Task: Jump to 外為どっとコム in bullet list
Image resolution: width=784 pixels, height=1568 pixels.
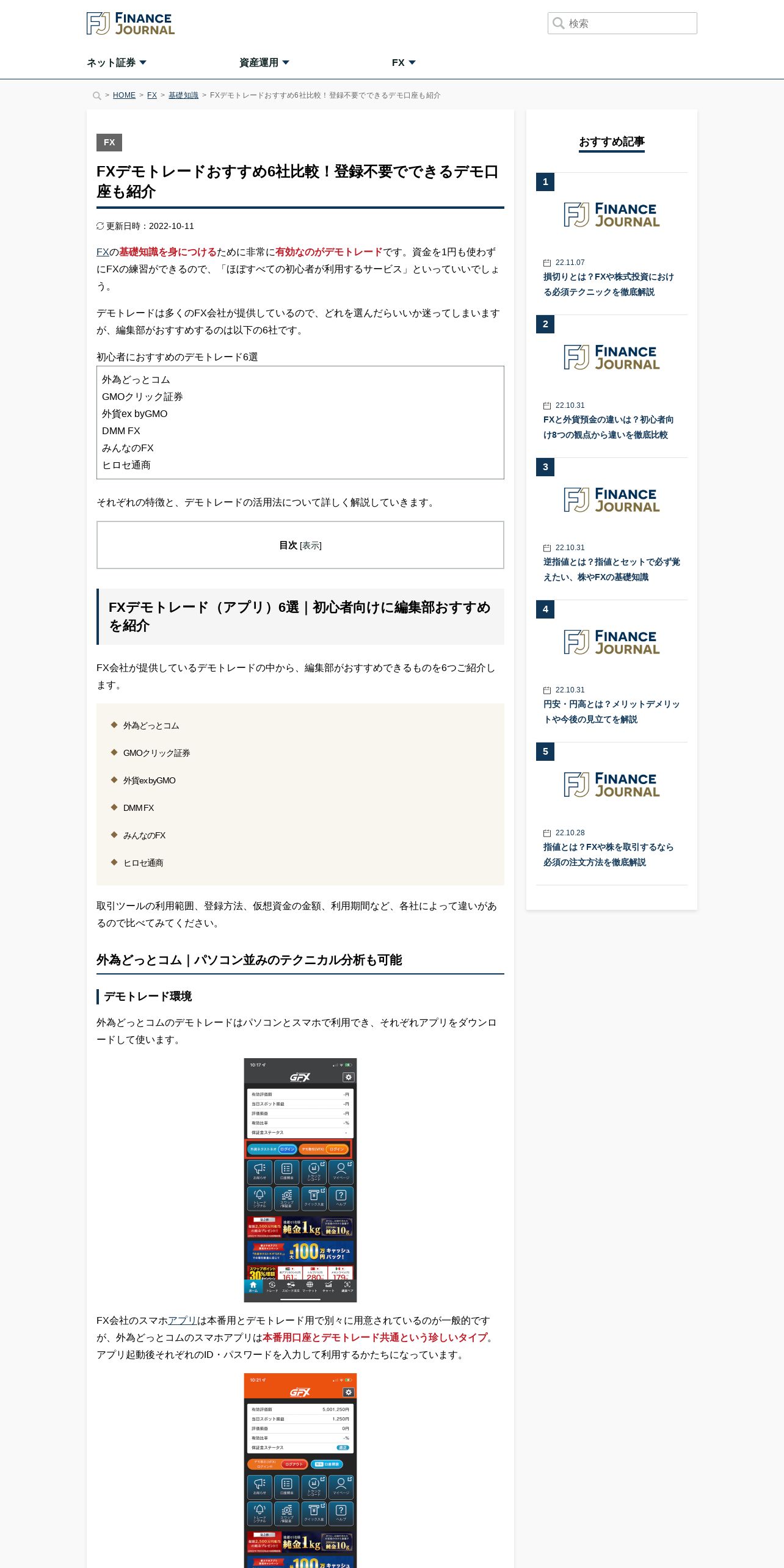Action: [x=151, y=725]
